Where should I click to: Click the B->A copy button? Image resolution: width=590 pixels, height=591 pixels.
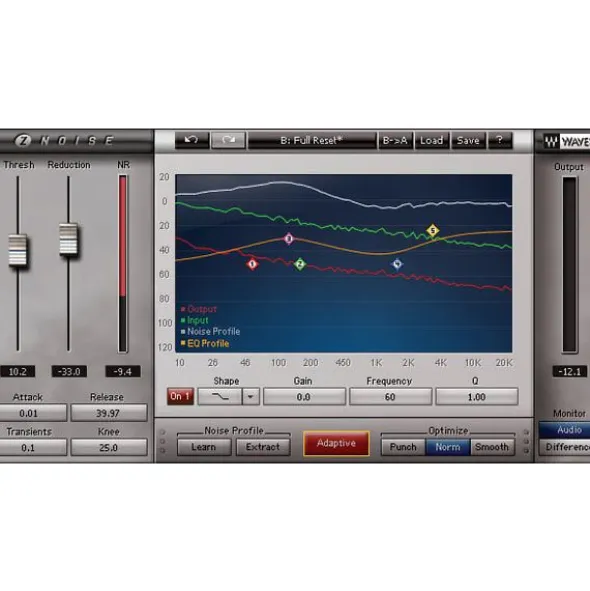point(395,140)
